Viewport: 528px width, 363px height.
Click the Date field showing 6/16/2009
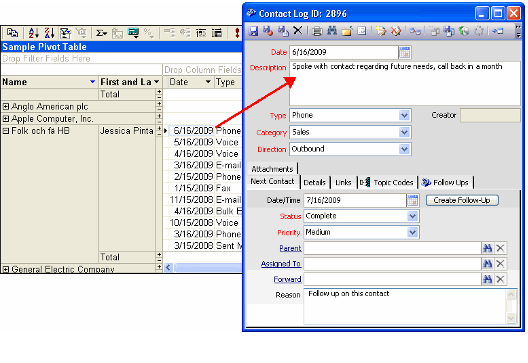tap(343, 53)
